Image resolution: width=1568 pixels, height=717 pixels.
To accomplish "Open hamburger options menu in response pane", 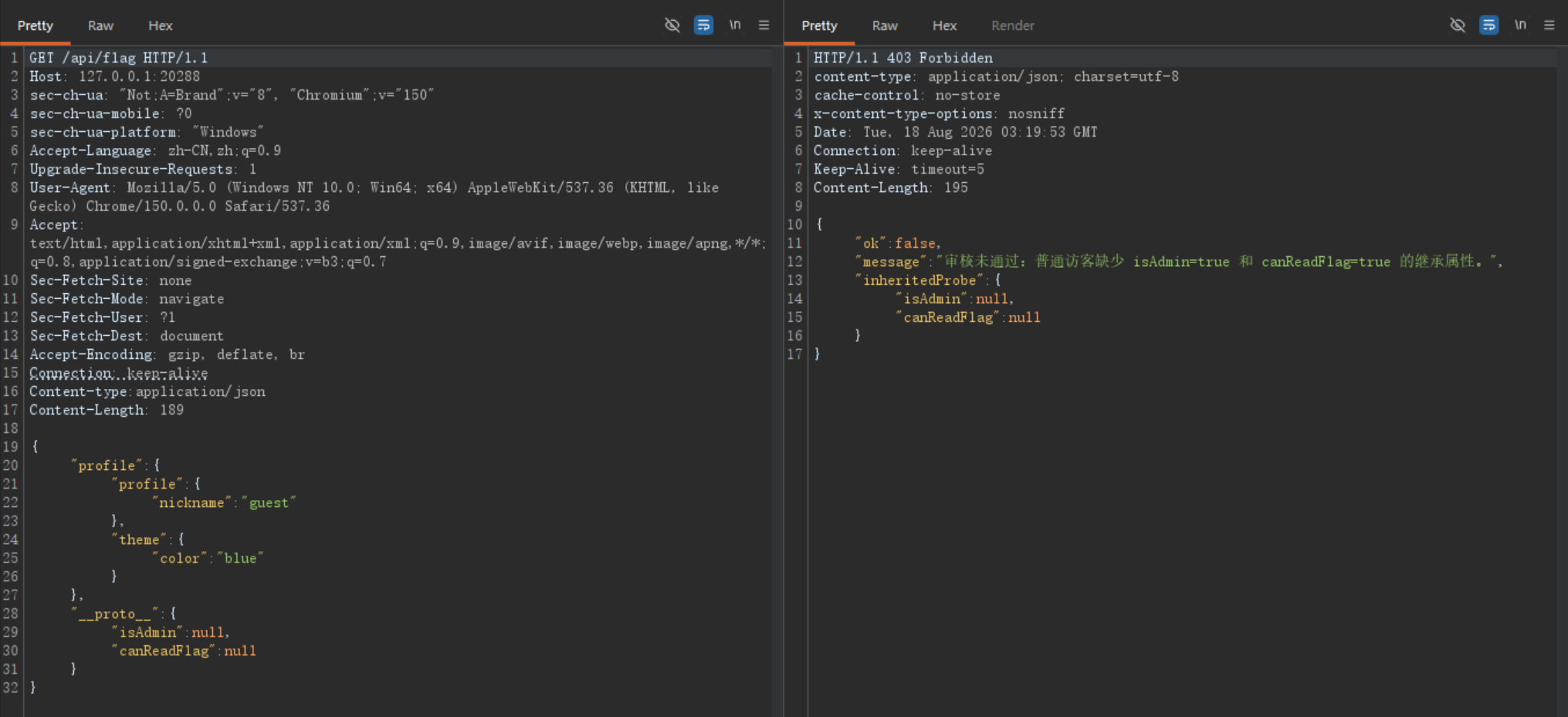I will coord(1549,25).
